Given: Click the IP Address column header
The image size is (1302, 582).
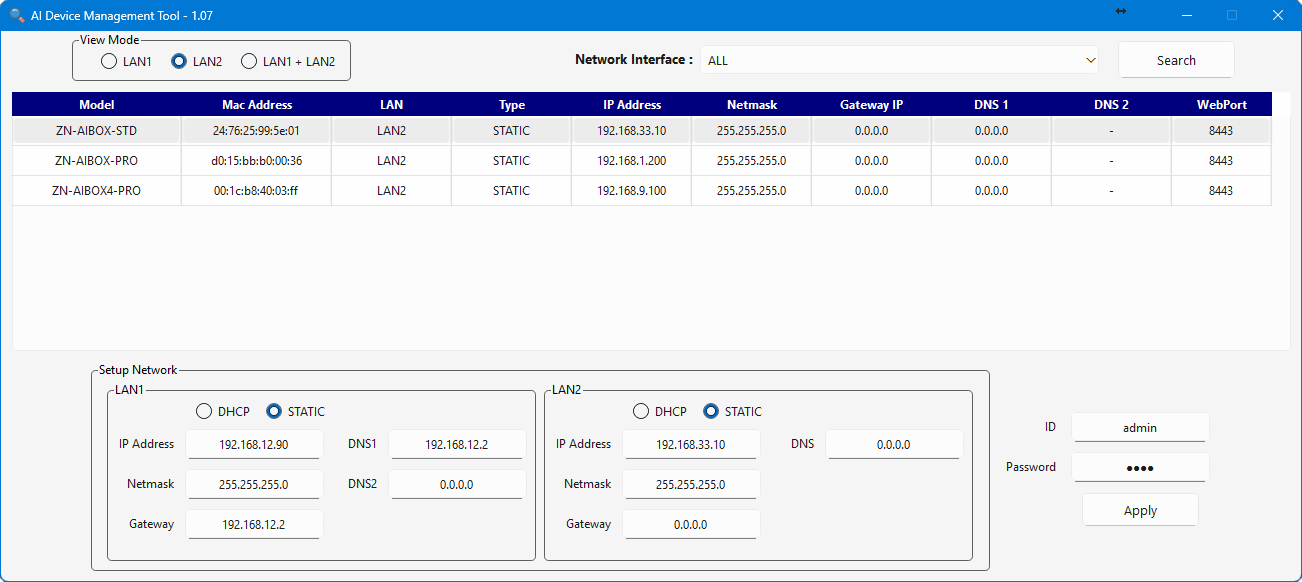Looking at the screenshot, I should pos(631,105).
